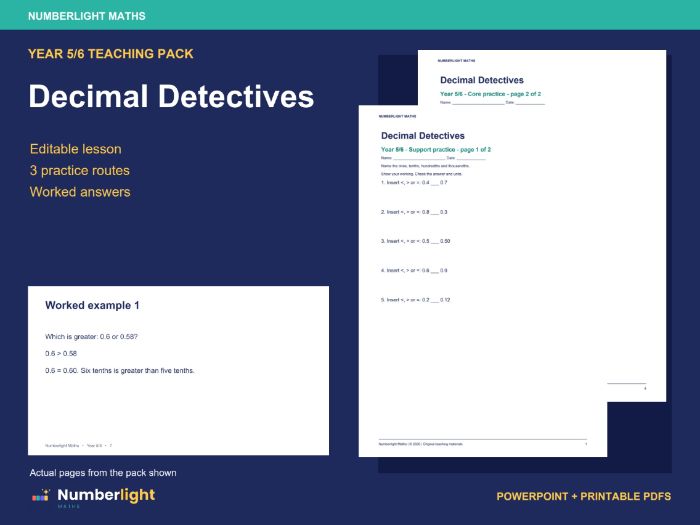Click question 2 comparing 0.8 and 0.3
This screenshot has height=525, width=700.
click(414, 212)
